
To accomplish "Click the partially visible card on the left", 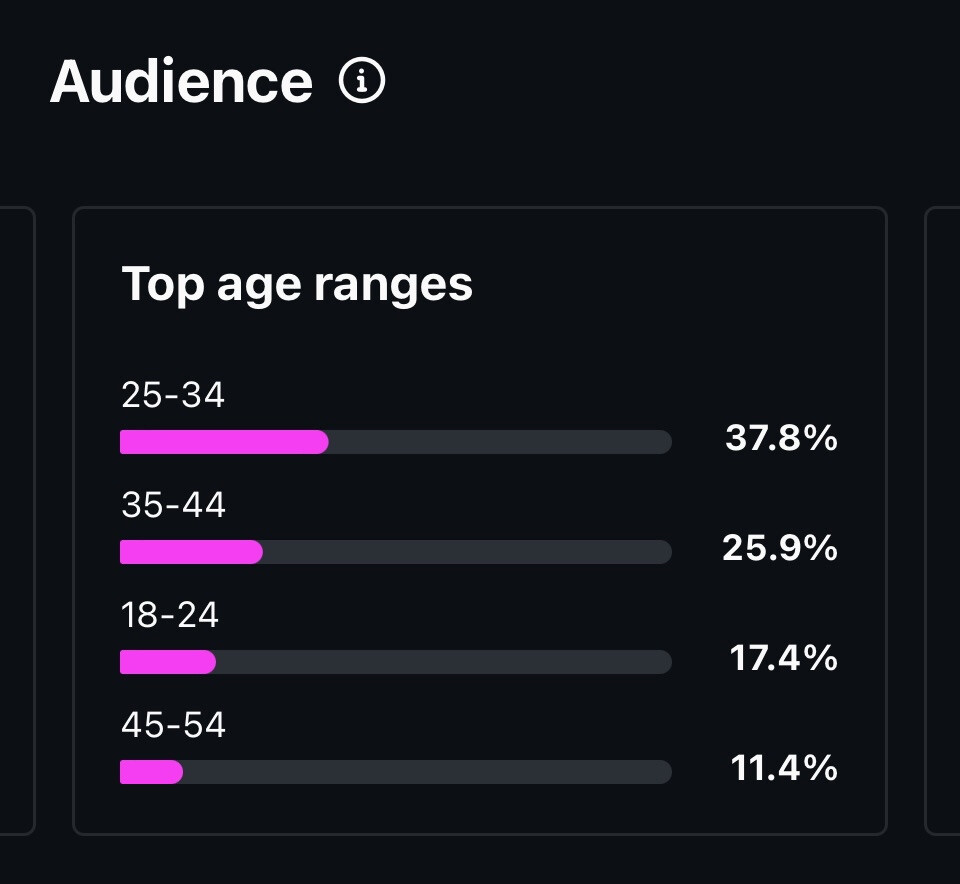I will coord(17,520).
